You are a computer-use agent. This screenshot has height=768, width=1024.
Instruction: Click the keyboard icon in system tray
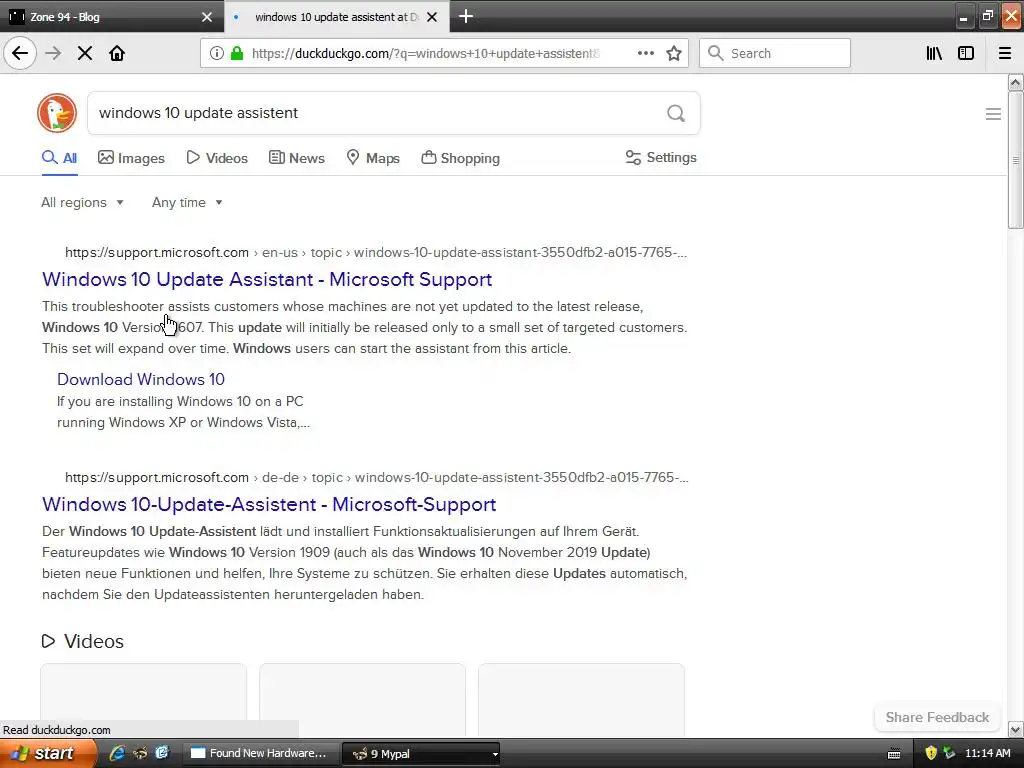(x=893, y=754)
